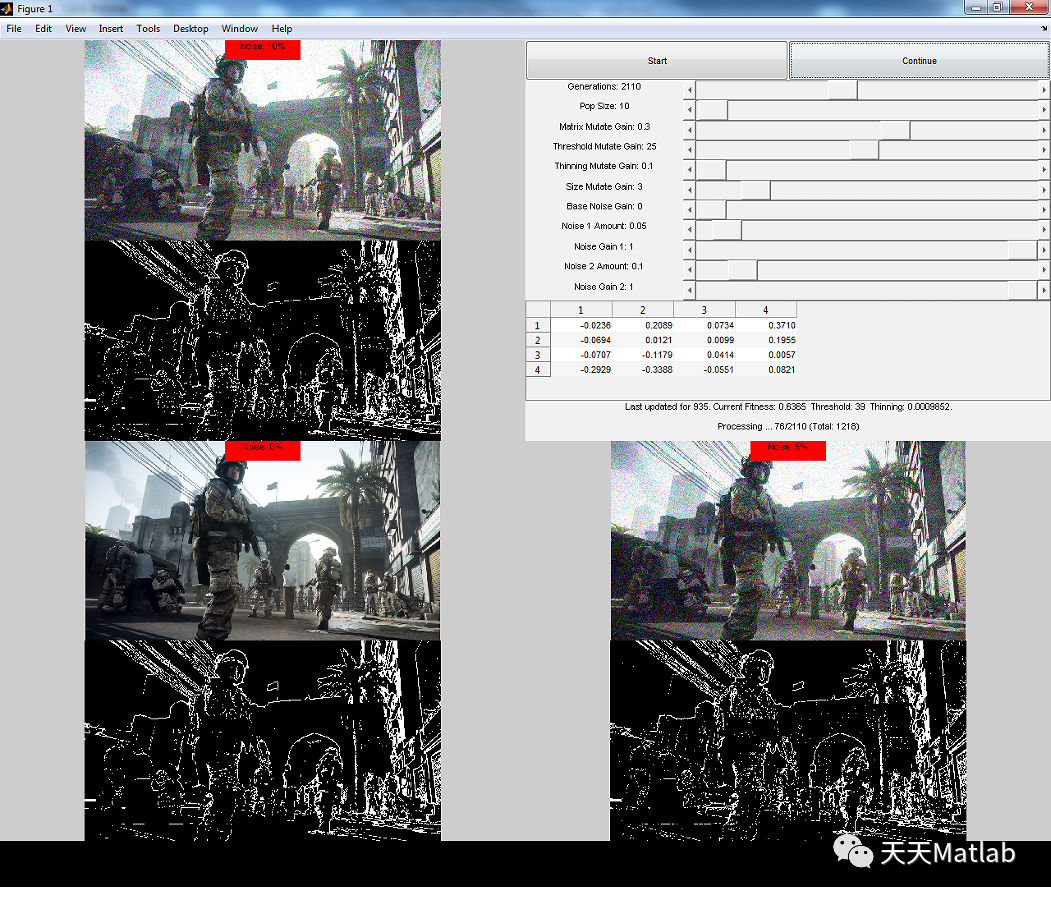Click the Noise 2 Amount slider thumb
The width and height of the screenshot is (1051, 900).
point(743,270)
